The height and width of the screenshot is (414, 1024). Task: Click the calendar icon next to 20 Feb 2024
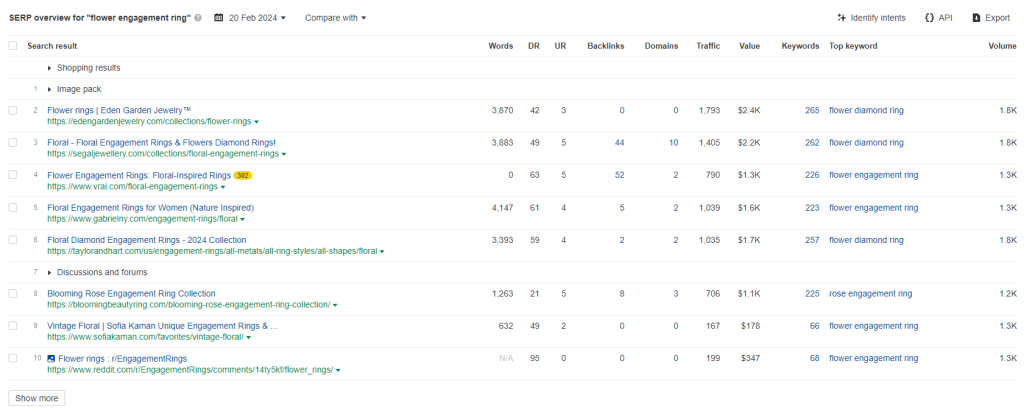(219, 18)
